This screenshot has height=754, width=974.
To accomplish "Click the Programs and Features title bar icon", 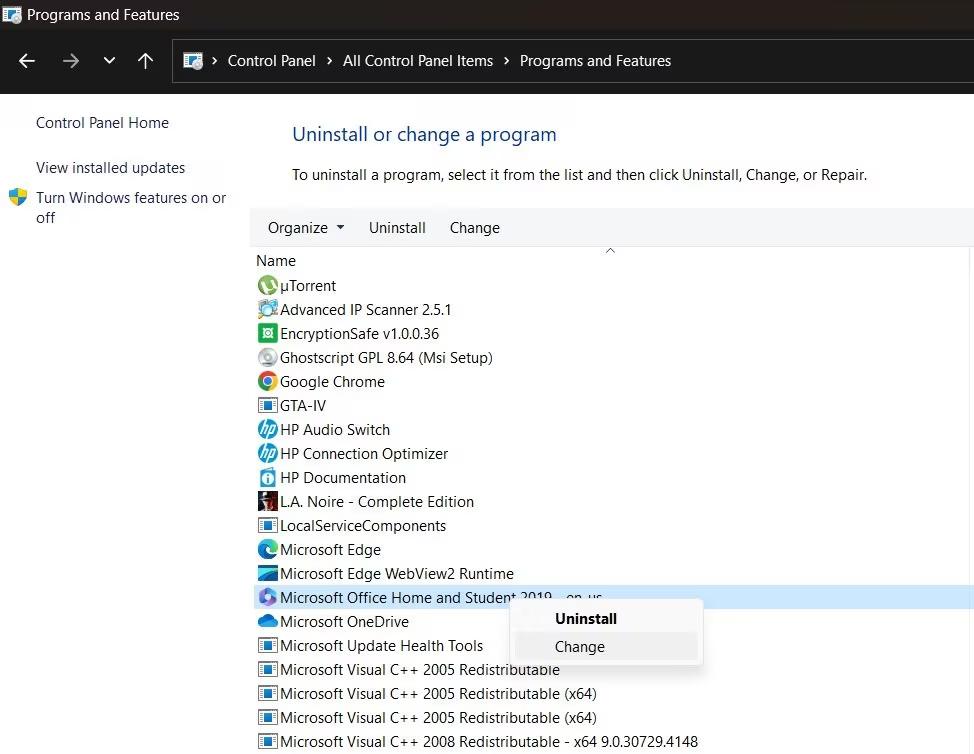I will pyautogui.click(x=12, y=14).
